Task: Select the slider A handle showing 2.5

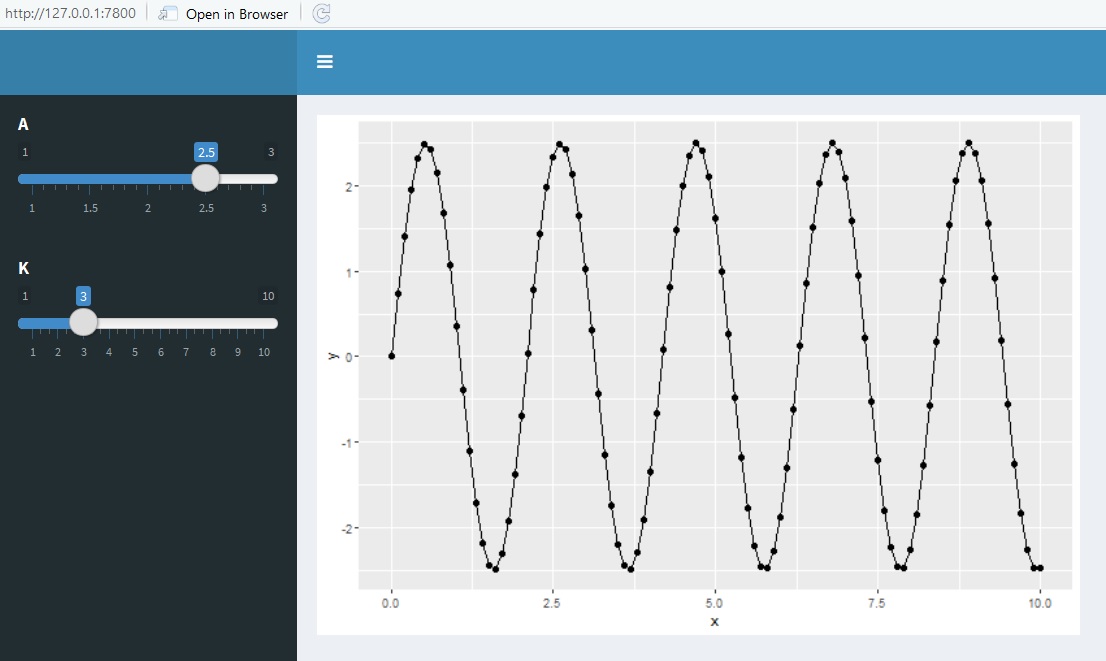Action: (206, 178)
